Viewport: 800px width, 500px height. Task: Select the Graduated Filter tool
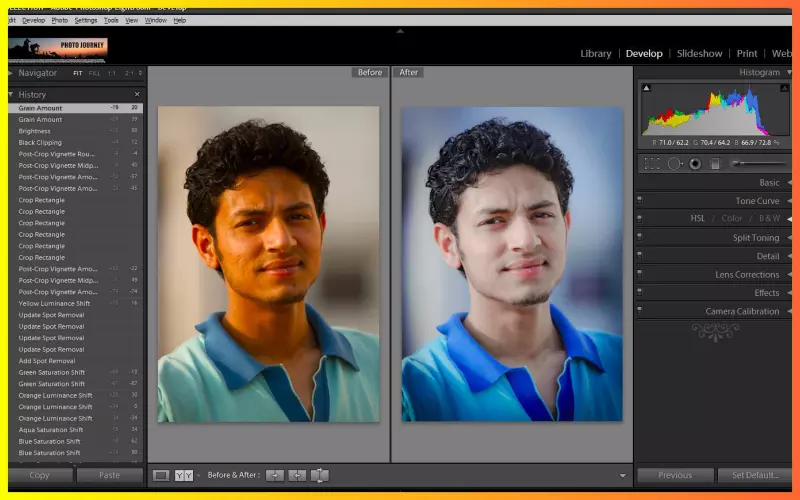tap(715, 164)
